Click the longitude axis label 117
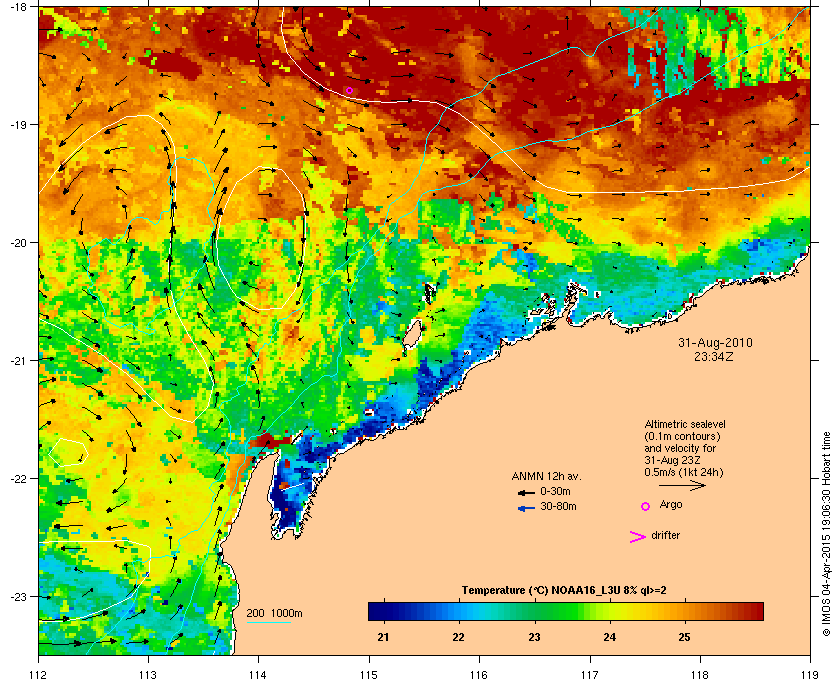Image resolution: width=840 pixels, height=680 pixels. [x=590, y=674]
